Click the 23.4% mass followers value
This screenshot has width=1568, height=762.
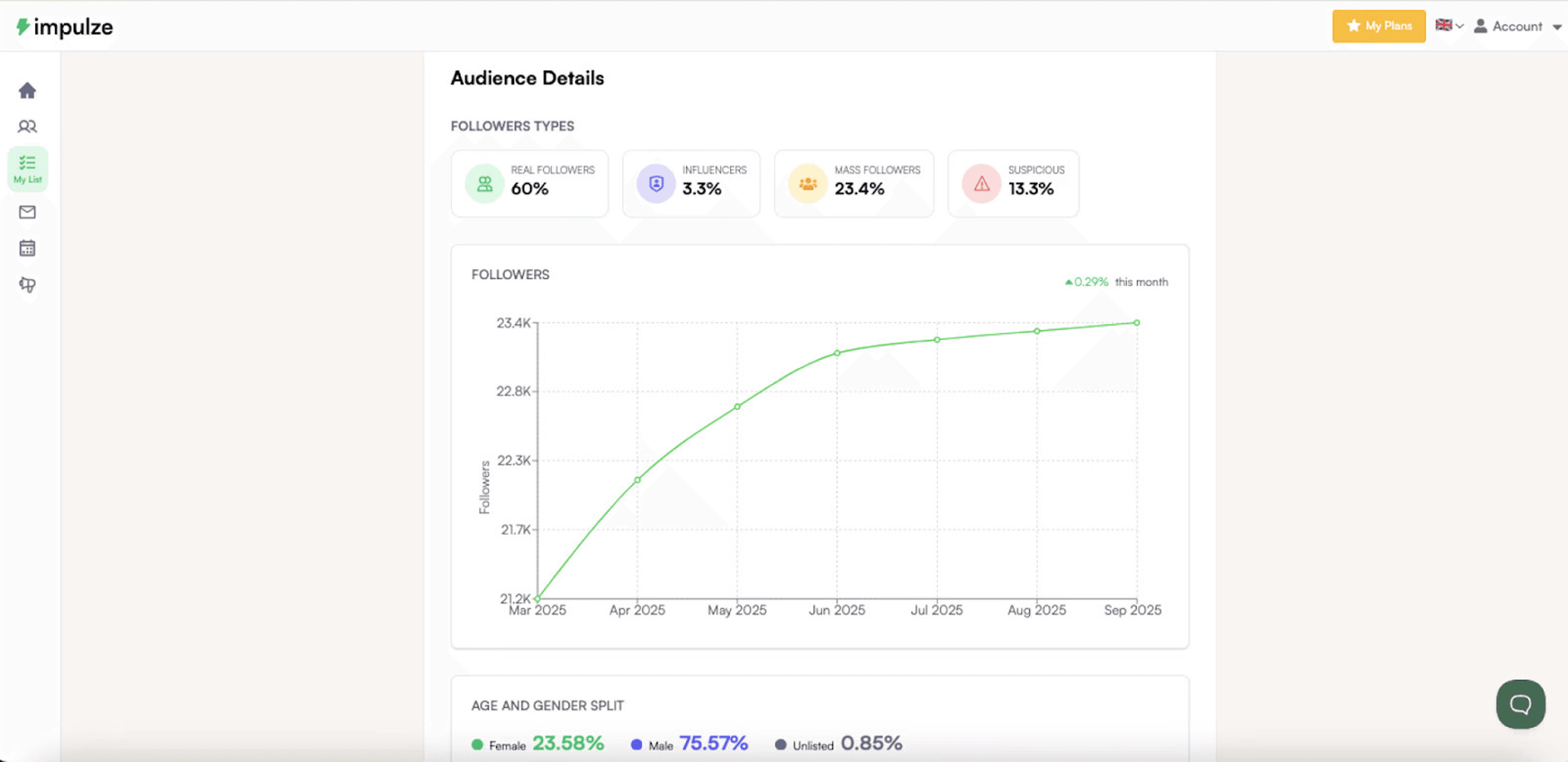pyautogui.click(x=859, y=189)
